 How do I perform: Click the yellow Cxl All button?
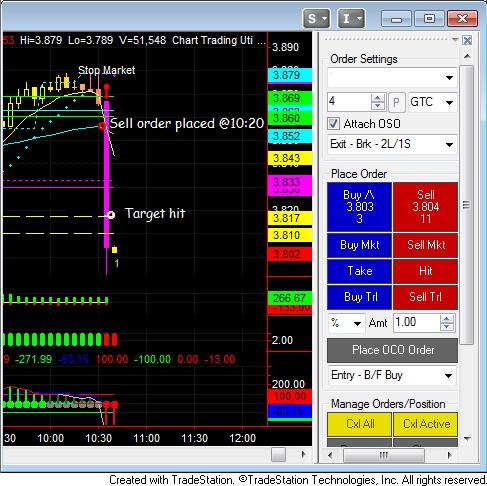[x=359, y=424]
